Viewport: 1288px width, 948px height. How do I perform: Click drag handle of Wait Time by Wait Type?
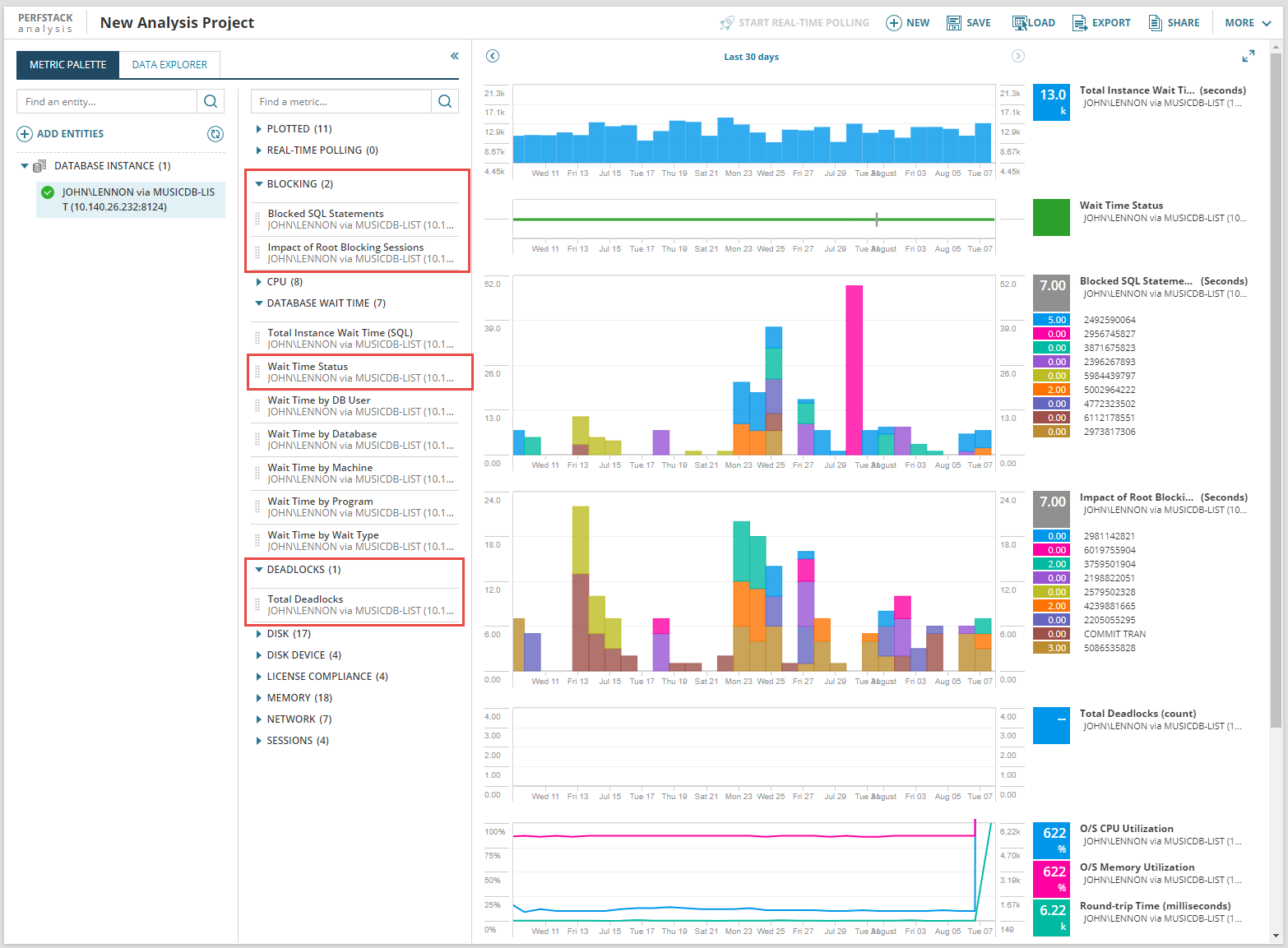coord(257,541)
